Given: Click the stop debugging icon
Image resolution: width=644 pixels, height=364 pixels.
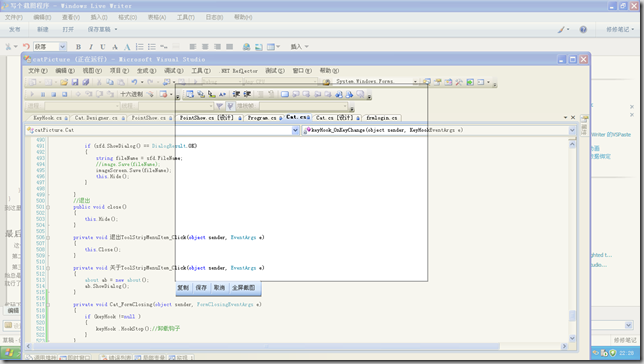Looking at the screenshot, I should point(53,94).
